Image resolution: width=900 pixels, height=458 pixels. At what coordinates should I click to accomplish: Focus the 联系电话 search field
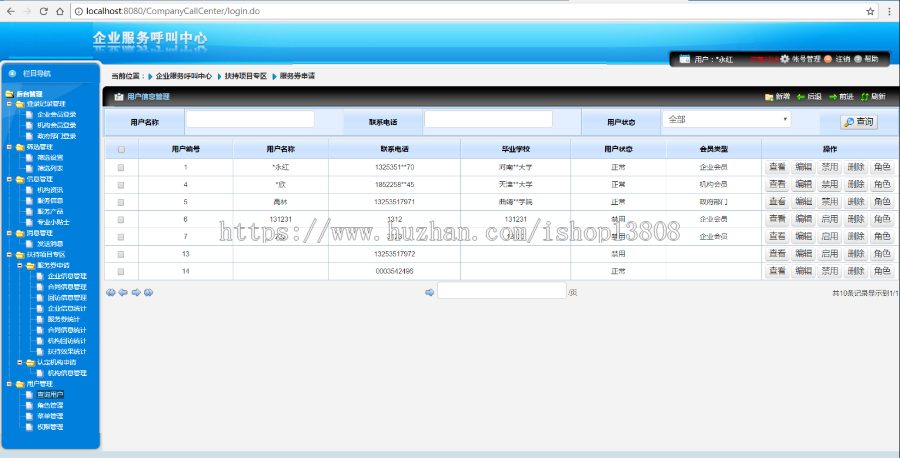click(x=488, y=119)
